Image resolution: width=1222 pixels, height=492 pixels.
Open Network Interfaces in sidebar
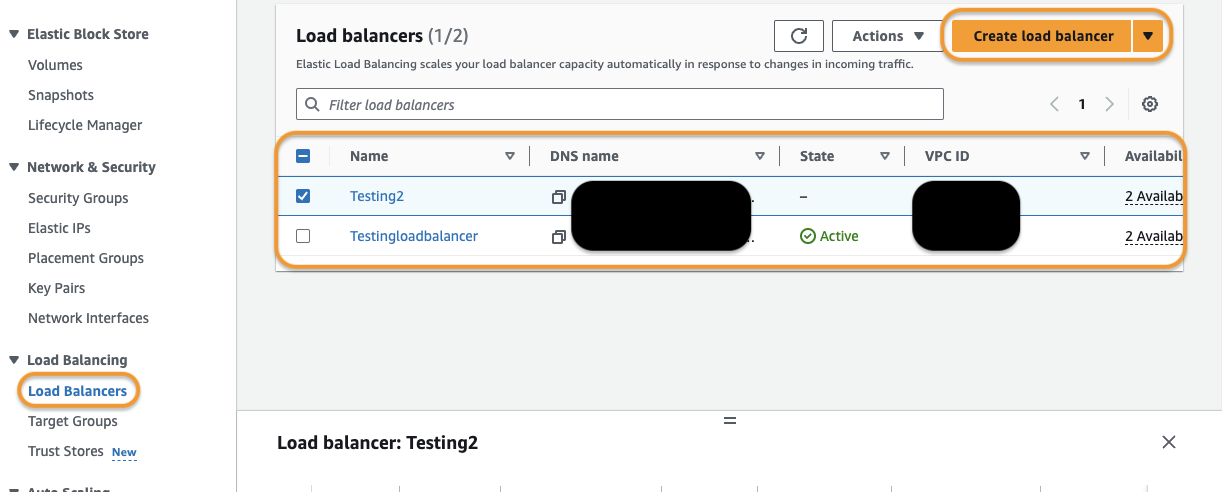tap(88, 318)
